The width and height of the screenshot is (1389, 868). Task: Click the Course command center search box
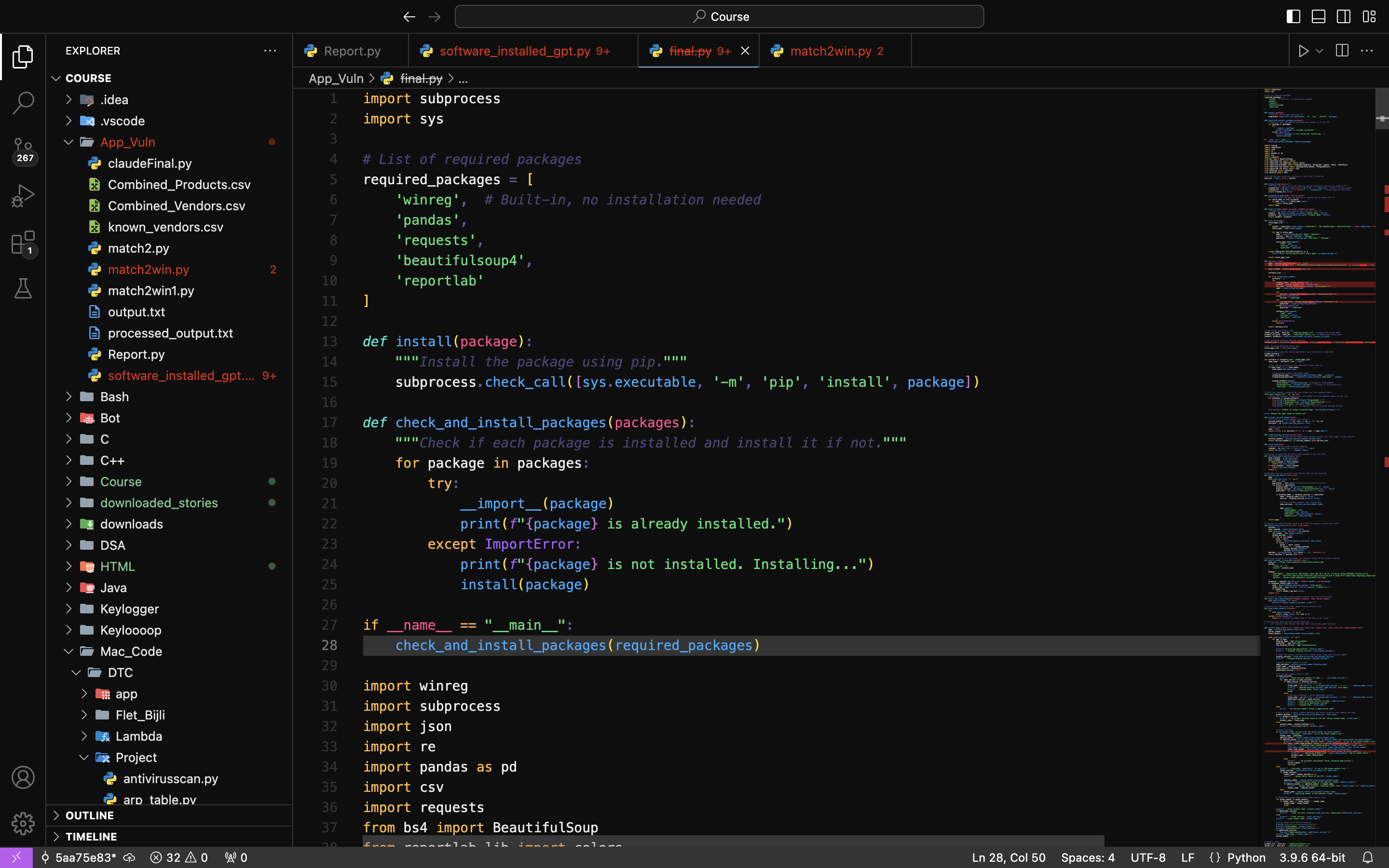[719, 17]
